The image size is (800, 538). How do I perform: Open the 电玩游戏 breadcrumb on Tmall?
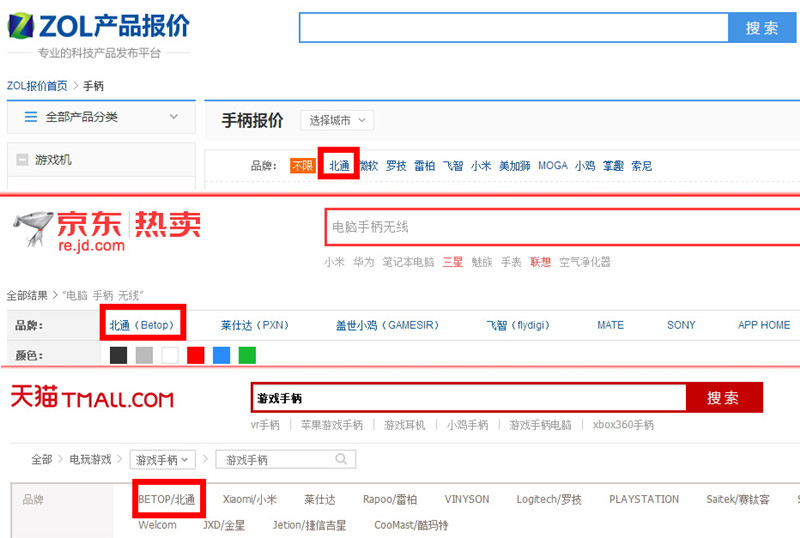tap(90, 460)
